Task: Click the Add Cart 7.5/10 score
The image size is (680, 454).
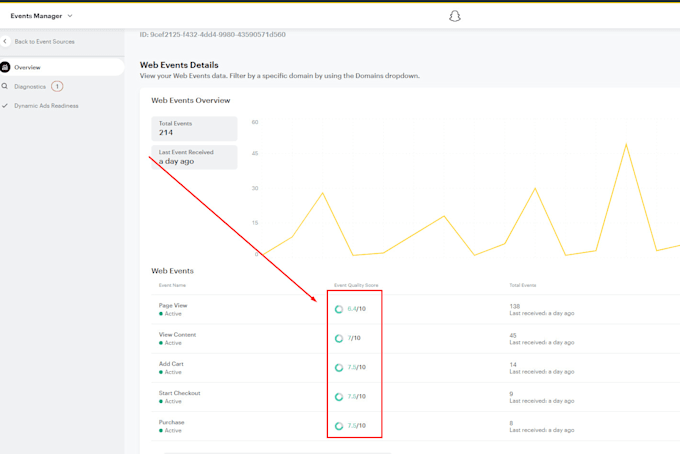Action: tap(356, 367)
